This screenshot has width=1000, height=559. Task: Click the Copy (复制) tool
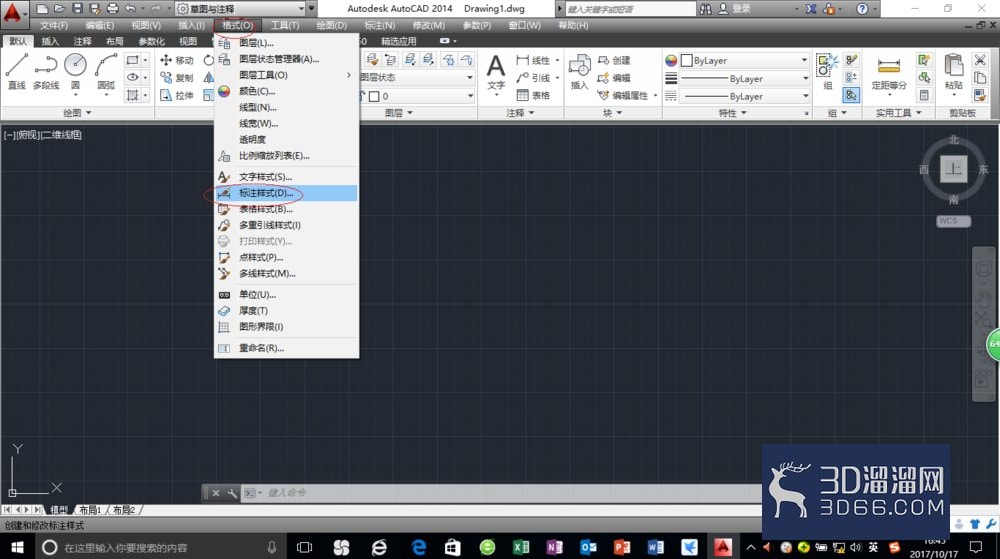coord(177,78)
